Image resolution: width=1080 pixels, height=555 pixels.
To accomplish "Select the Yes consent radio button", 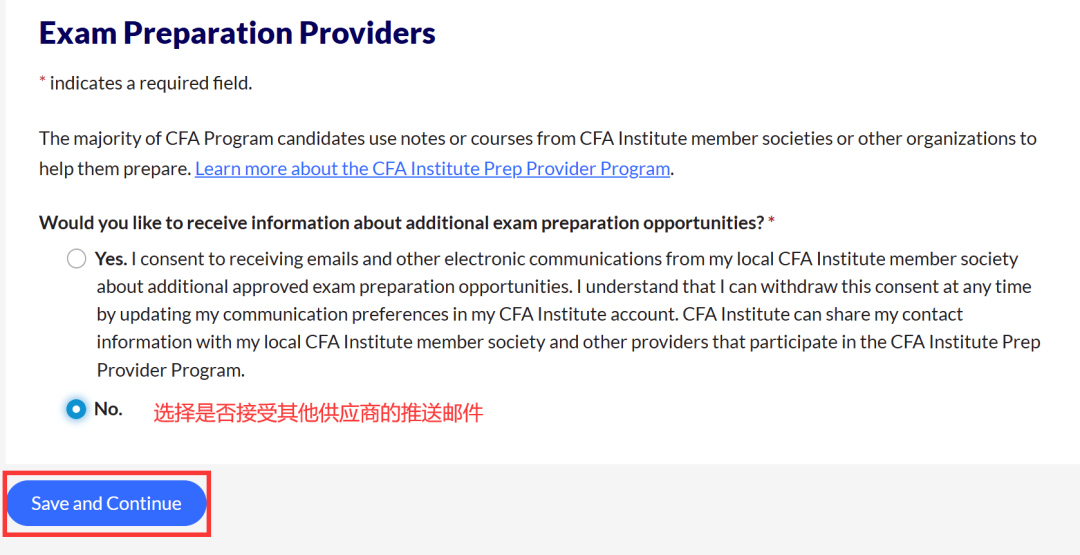I will pyautogui.click(x=76, y=260).
